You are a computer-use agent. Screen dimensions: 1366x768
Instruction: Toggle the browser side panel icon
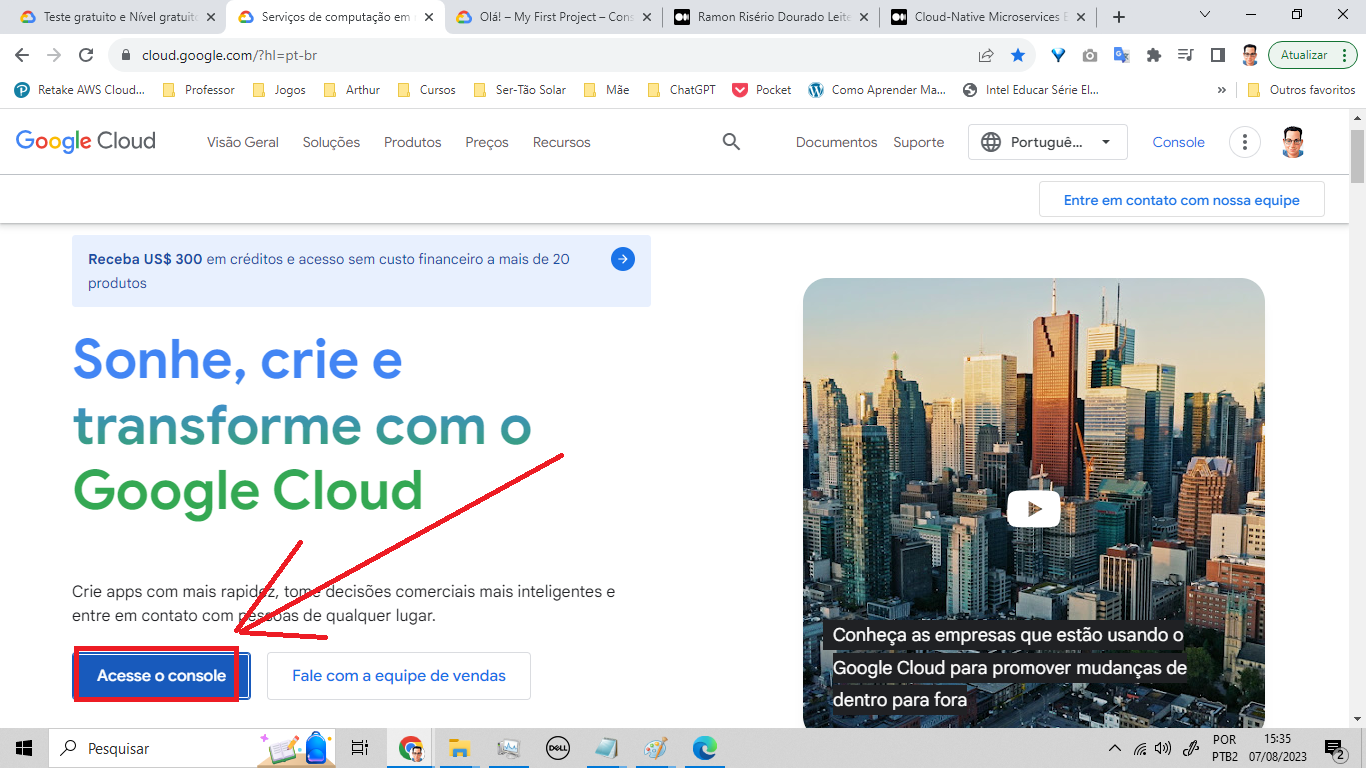(x=1218, y=55)
